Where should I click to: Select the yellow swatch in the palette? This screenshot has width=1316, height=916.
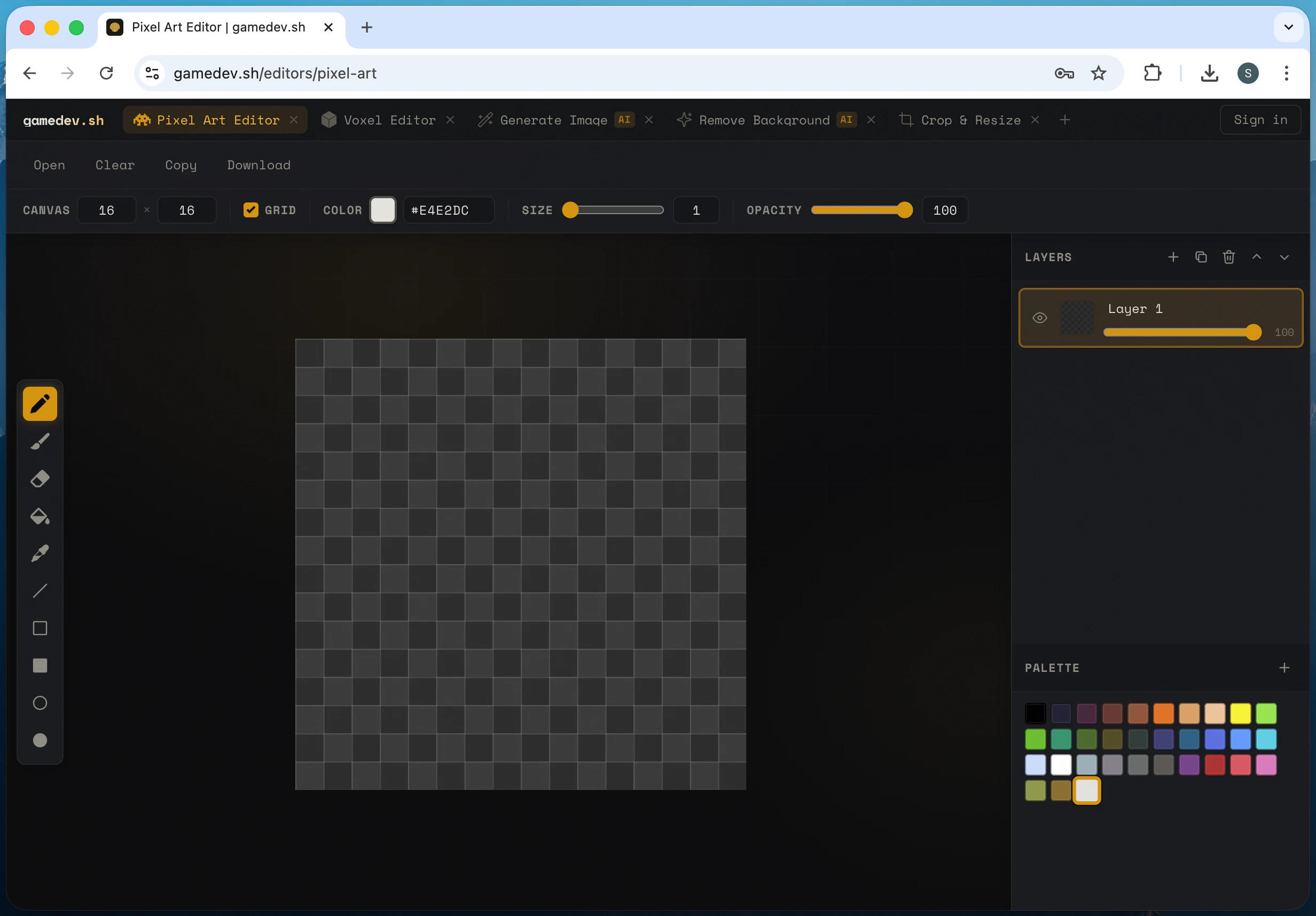(1241, 714)
